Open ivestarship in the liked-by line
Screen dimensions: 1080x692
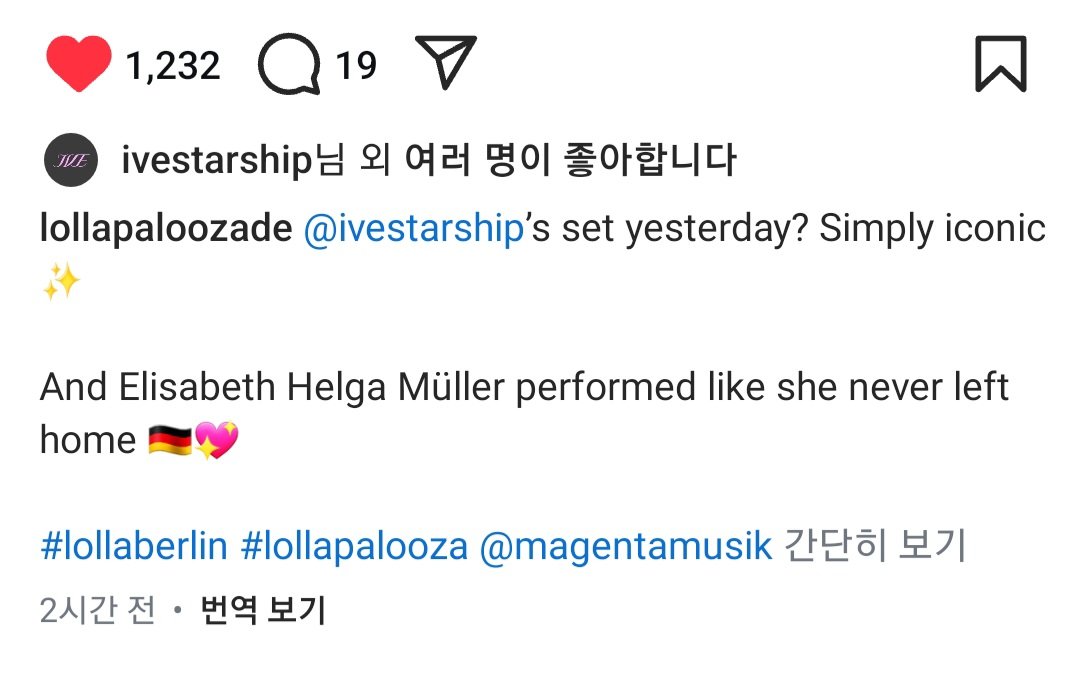click(216, 160)
